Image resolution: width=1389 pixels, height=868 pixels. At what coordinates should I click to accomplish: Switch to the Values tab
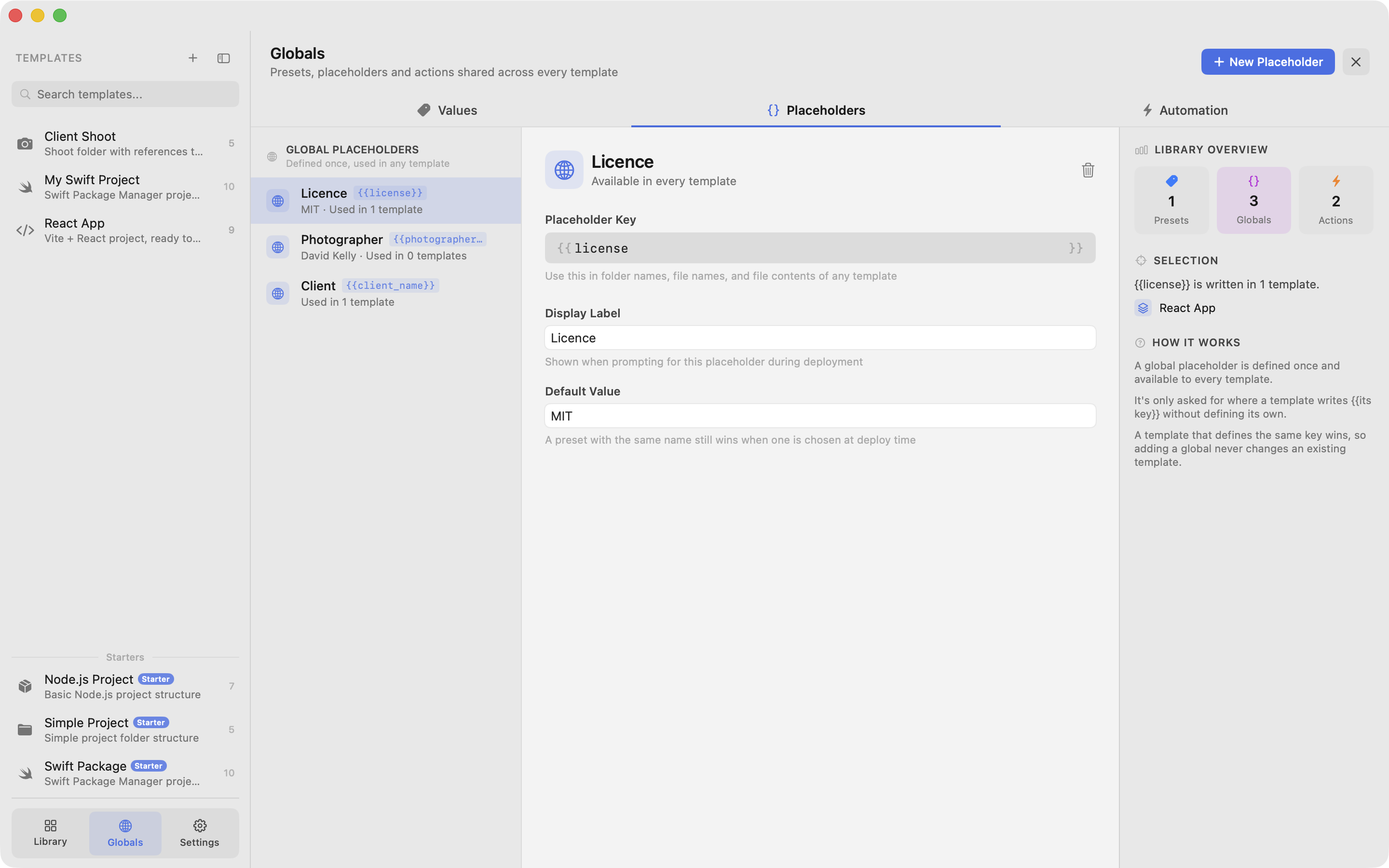[447, 110]
